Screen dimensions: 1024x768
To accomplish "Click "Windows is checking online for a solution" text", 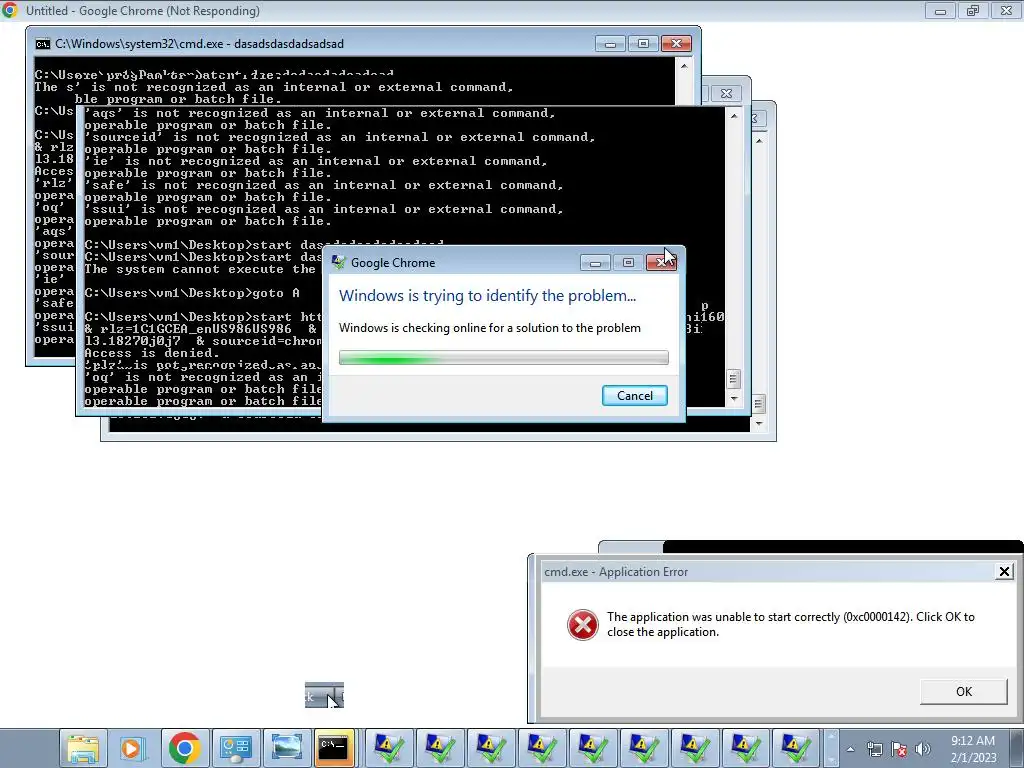I will pyautogui.click(x=490, y=328).
